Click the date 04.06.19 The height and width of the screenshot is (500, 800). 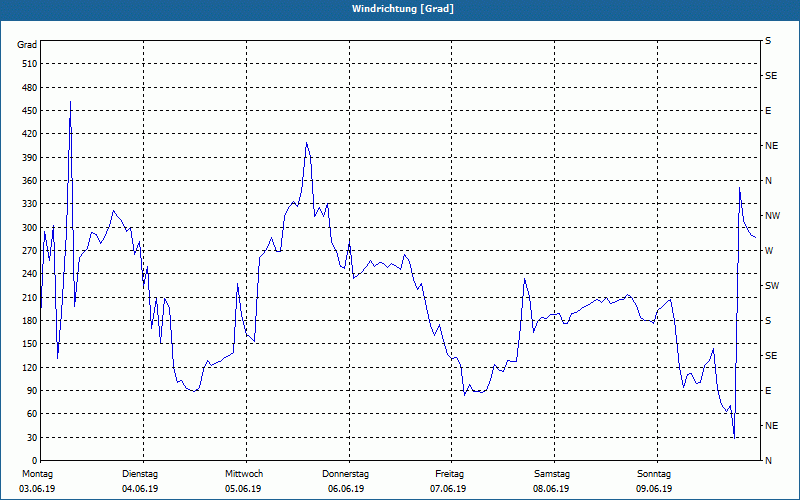coord(140,489)
